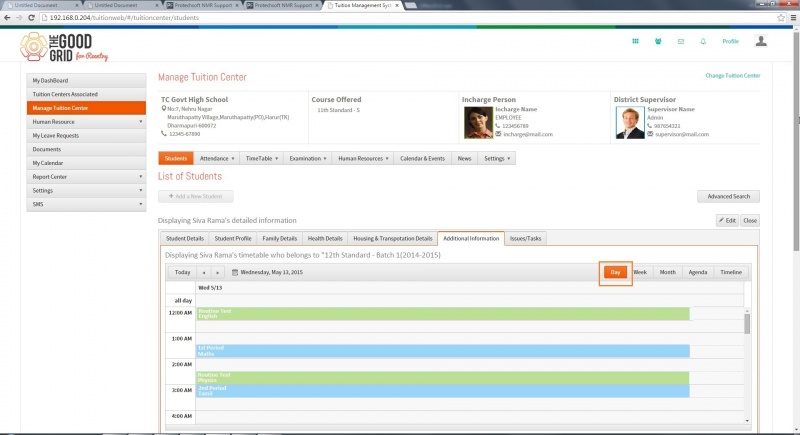Switch to Additional Information tab
The image size is (800, 435).
471,239
